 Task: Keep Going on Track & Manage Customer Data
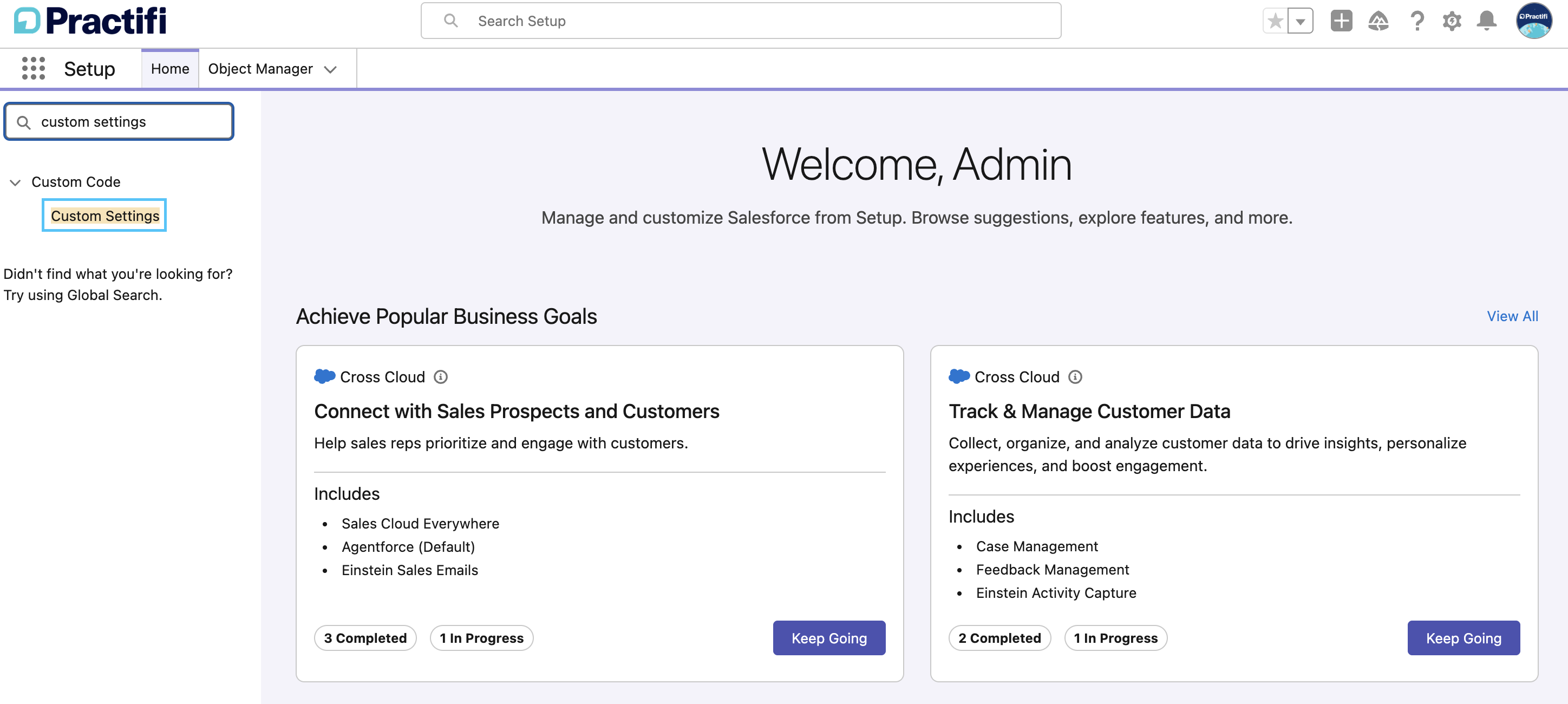[x=1464, y=637]
